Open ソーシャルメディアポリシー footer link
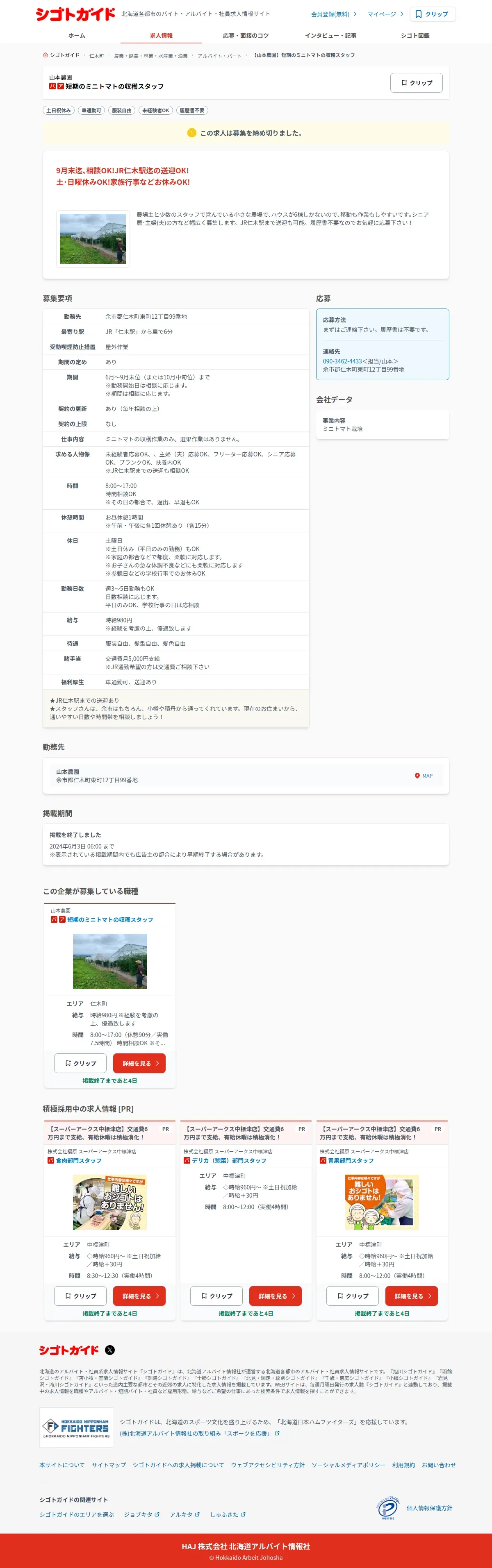Screen dimensions: 492x1568 click(x=348, y=1464)
